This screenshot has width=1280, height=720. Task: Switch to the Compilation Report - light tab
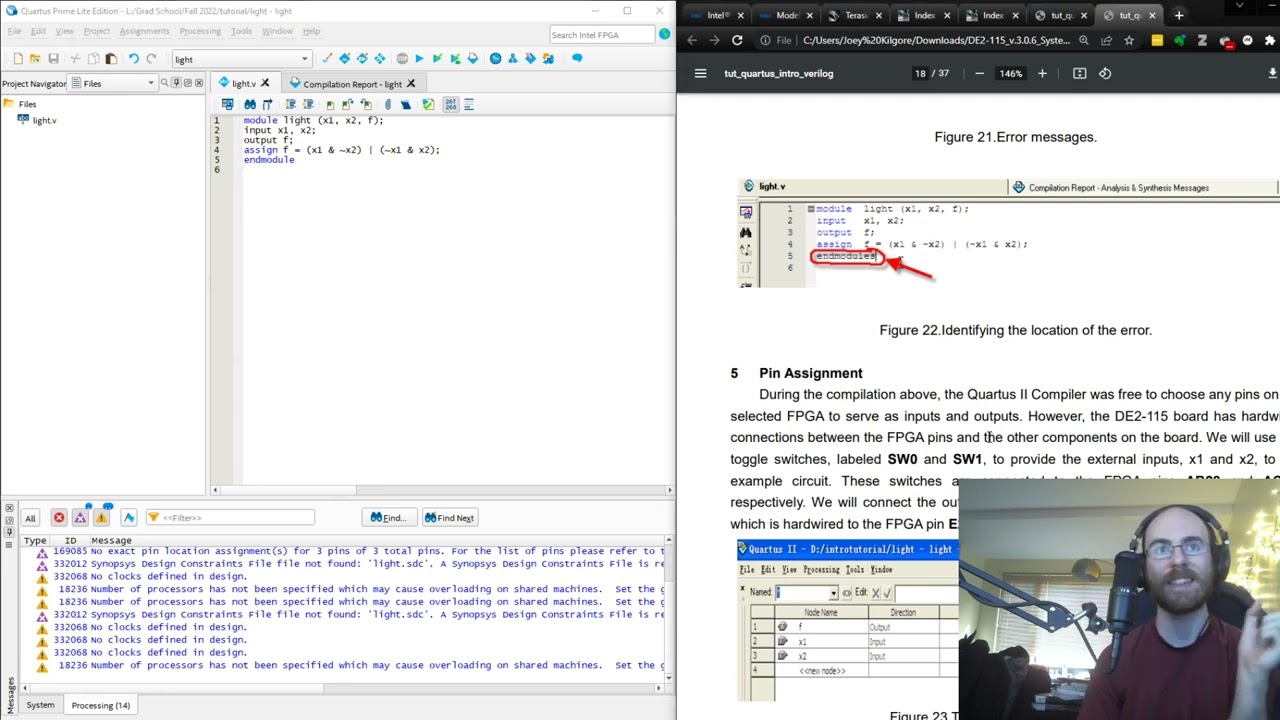point(351,84)
